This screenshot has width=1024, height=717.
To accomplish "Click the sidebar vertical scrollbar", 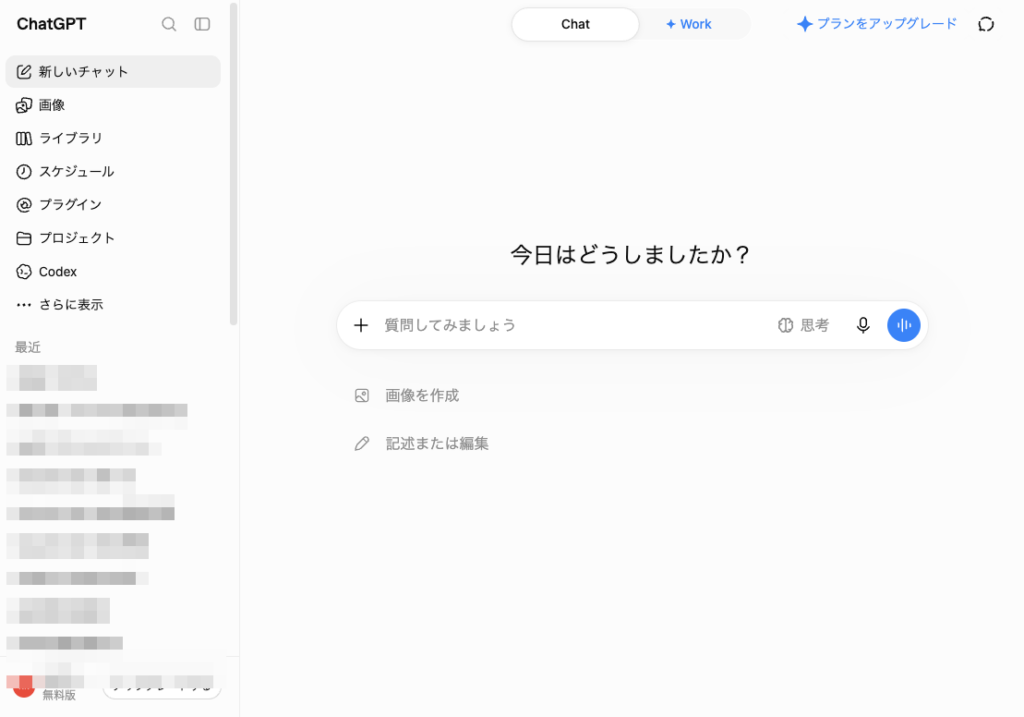I will click(233, 163).
